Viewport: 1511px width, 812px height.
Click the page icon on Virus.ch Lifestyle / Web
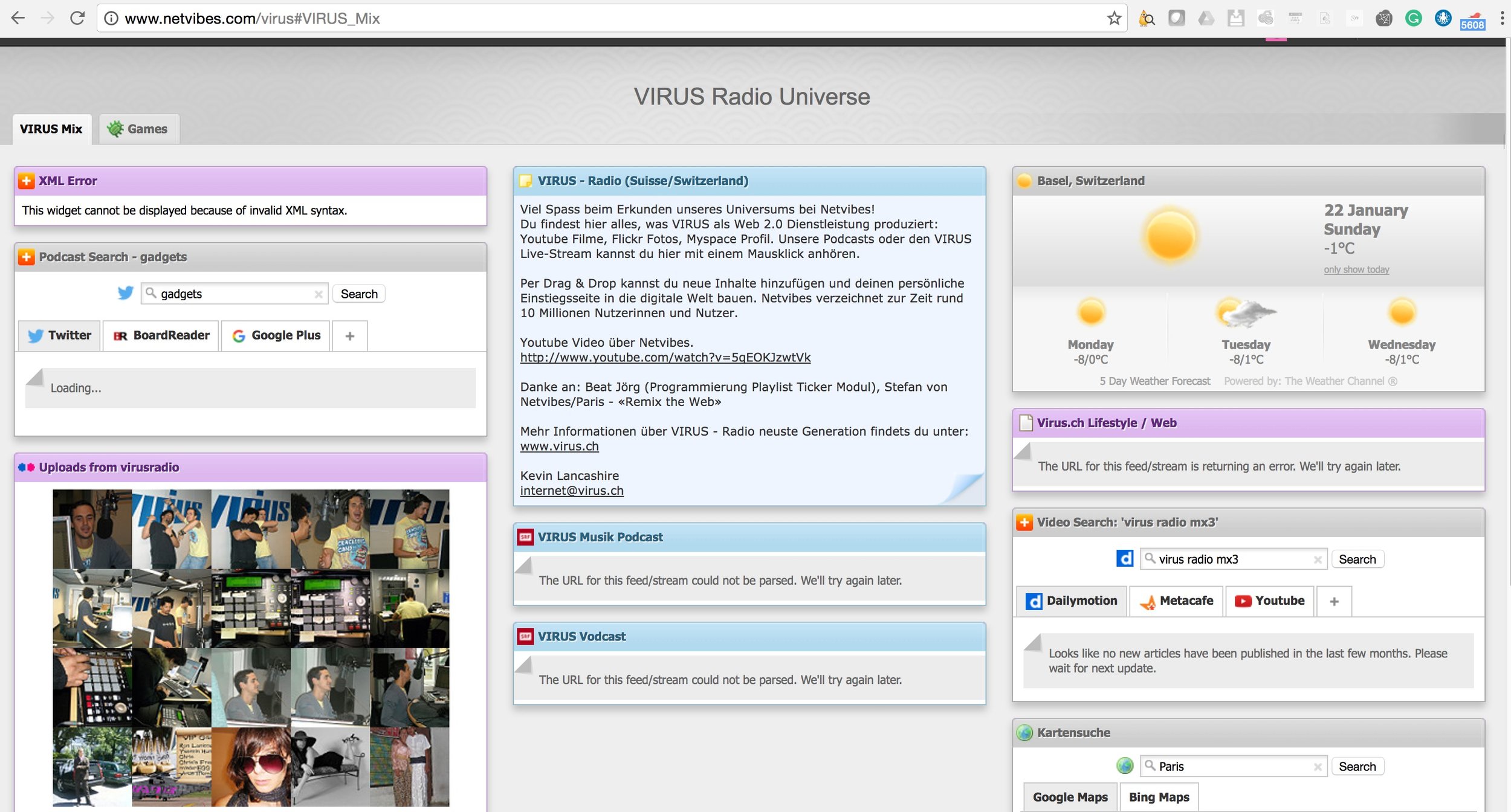[x=1026, y=423]
